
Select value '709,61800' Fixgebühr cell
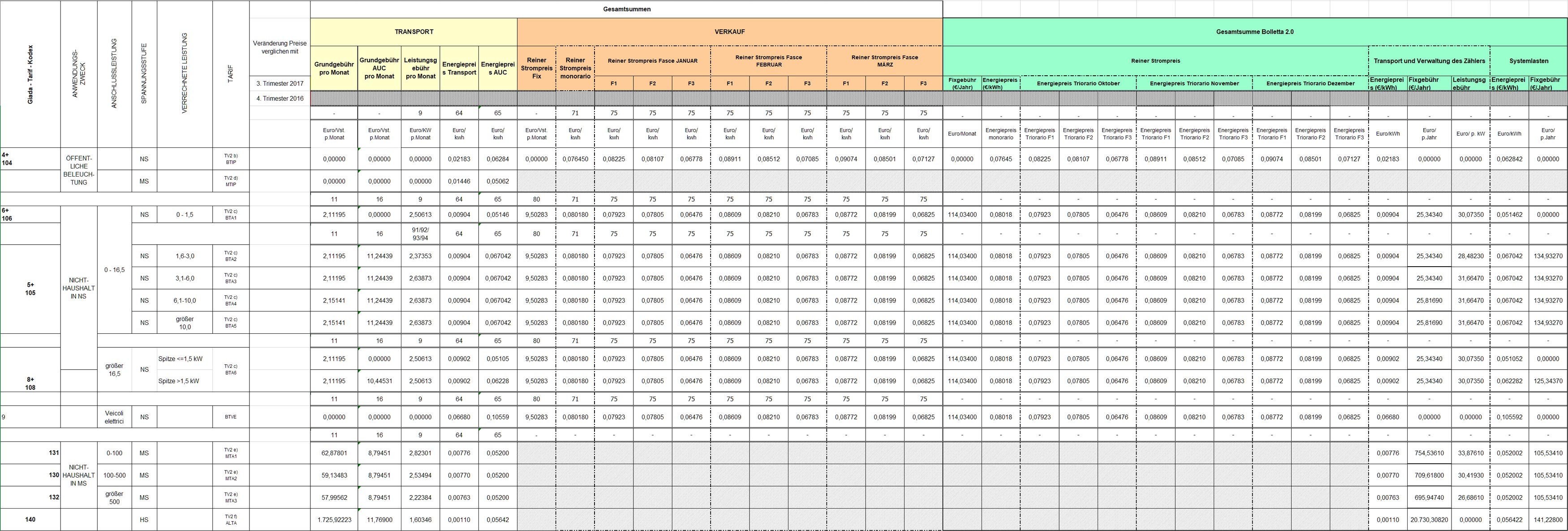pyautogui.click(x=1429, y=475)
